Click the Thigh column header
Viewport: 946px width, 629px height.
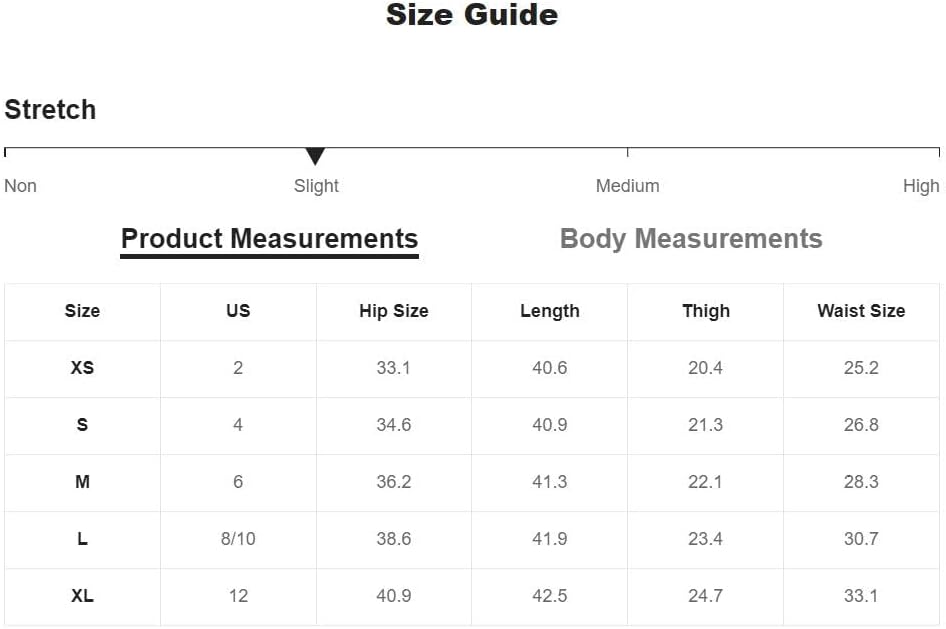pos(706,311)
